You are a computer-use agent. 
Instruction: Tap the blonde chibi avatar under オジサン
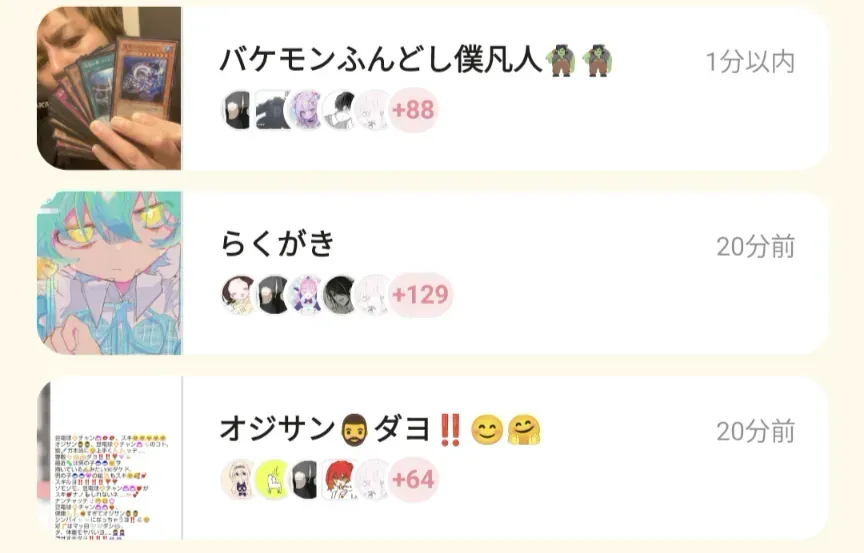(x=238, y=479)
